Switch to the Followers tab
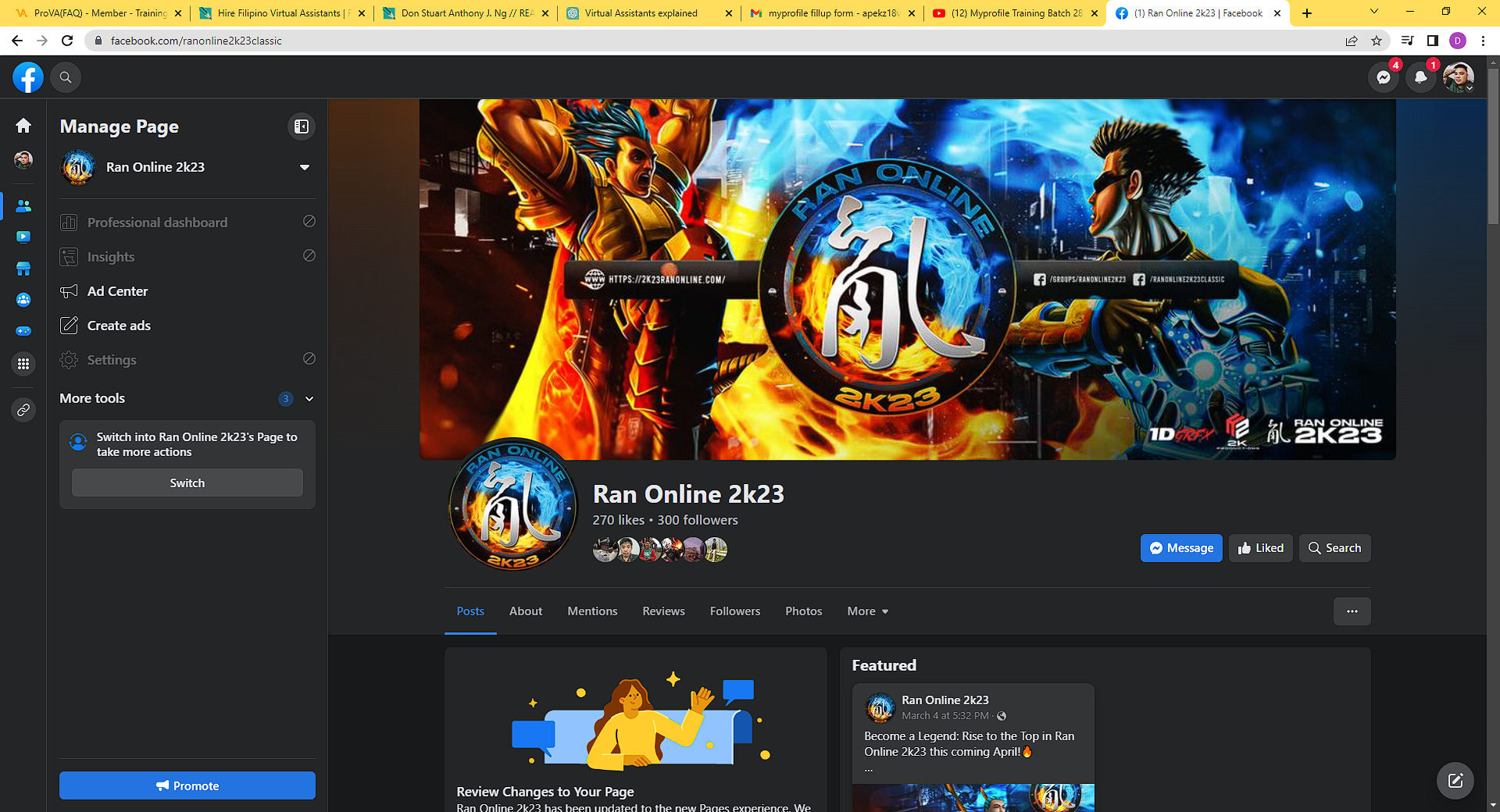The height and width of the screenshot is (812, 1500). tap(735, 611)
